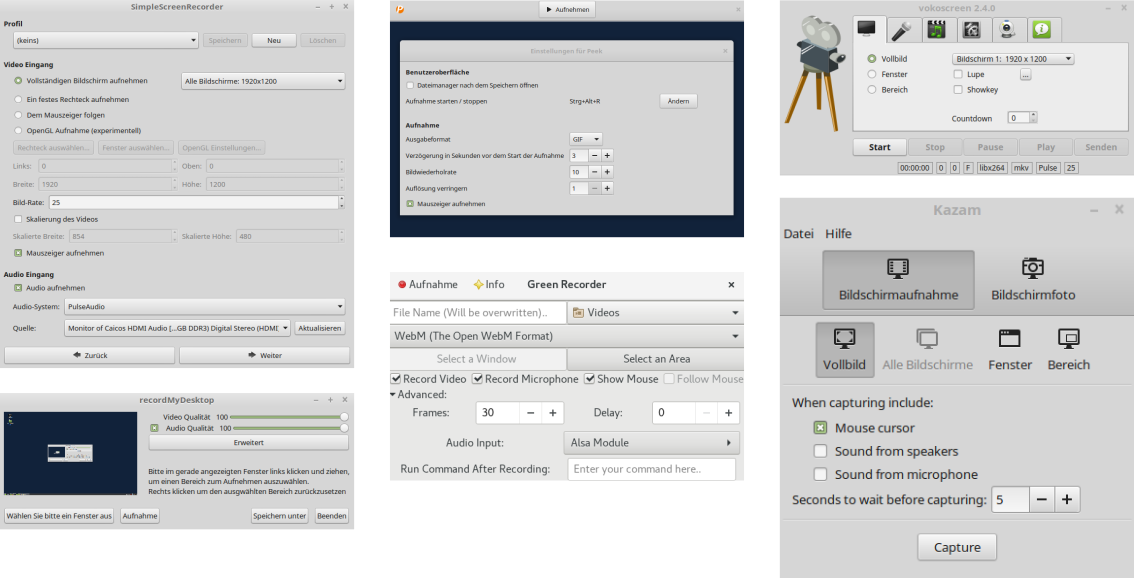Viewport: 1134px width, 578px height.
Task: Enable Lupe checkbox in vokoscreen
Action: point(958,74)
